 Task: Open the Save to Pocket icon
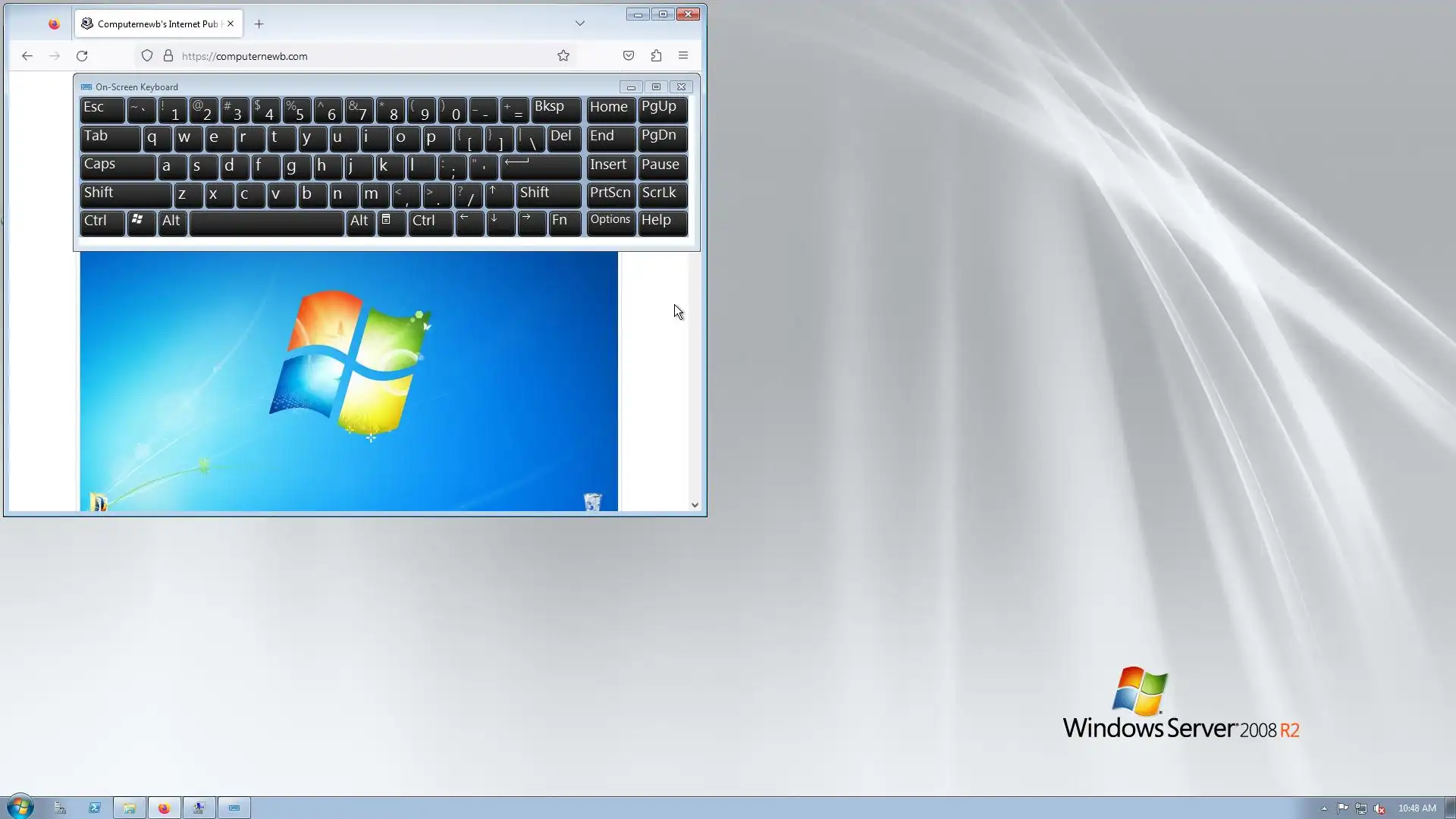point(629,56)
